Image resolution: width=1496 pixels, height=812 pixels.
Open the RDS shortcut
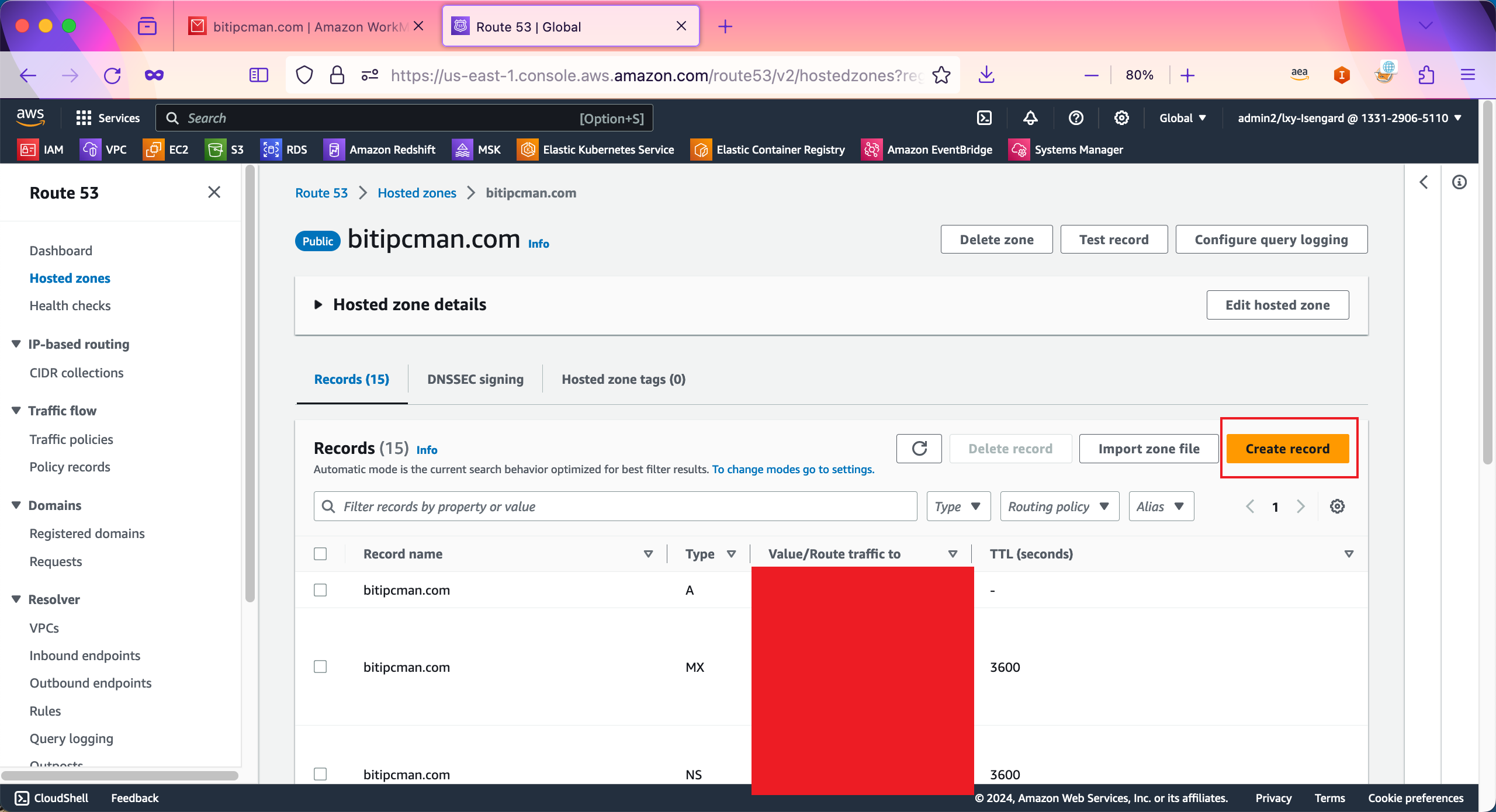[x=284, y=150]
